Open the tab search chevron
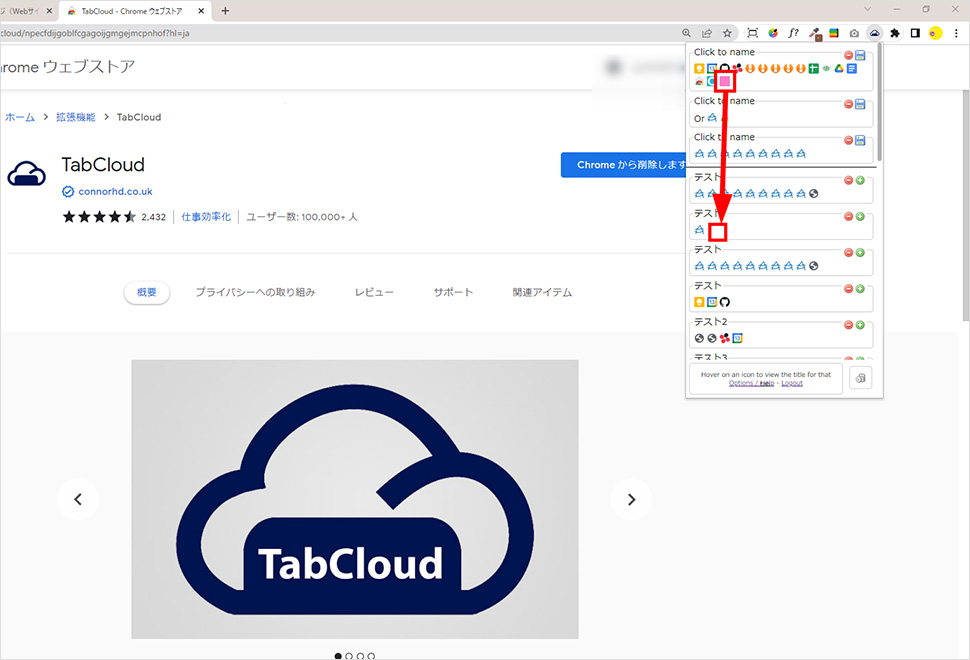Screen dimensions: 970x660 click(x=867, y=9)
